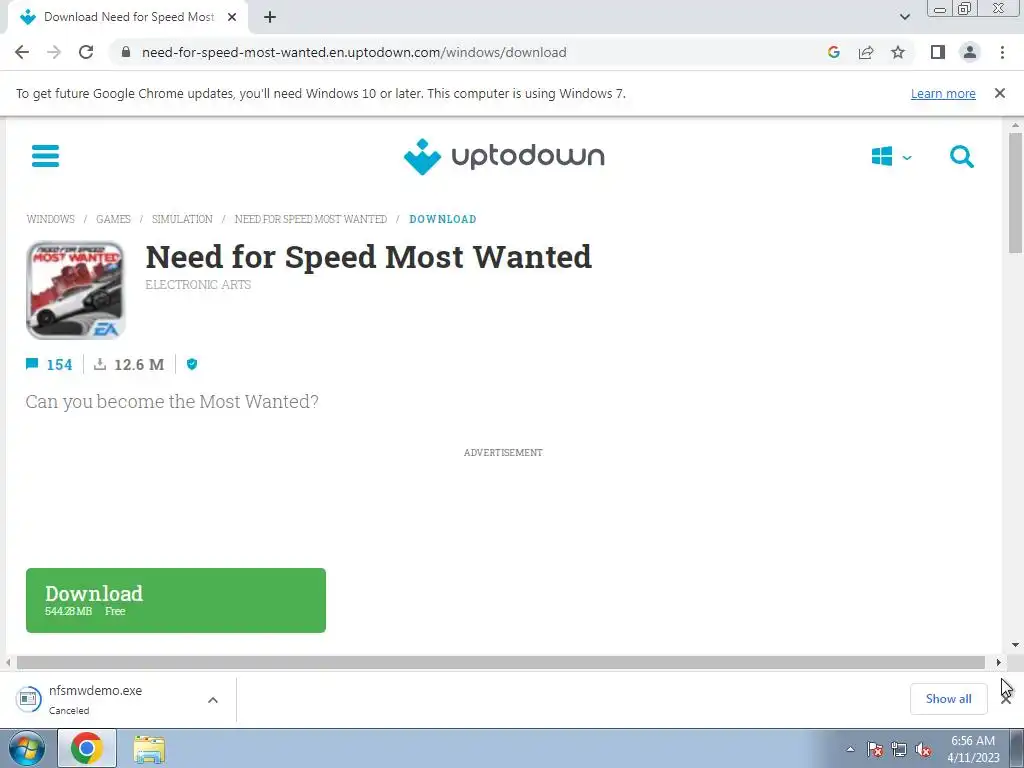Click the share page icon in address bar
Viewport: 1024px width, 768px height.
click(866, 52)
